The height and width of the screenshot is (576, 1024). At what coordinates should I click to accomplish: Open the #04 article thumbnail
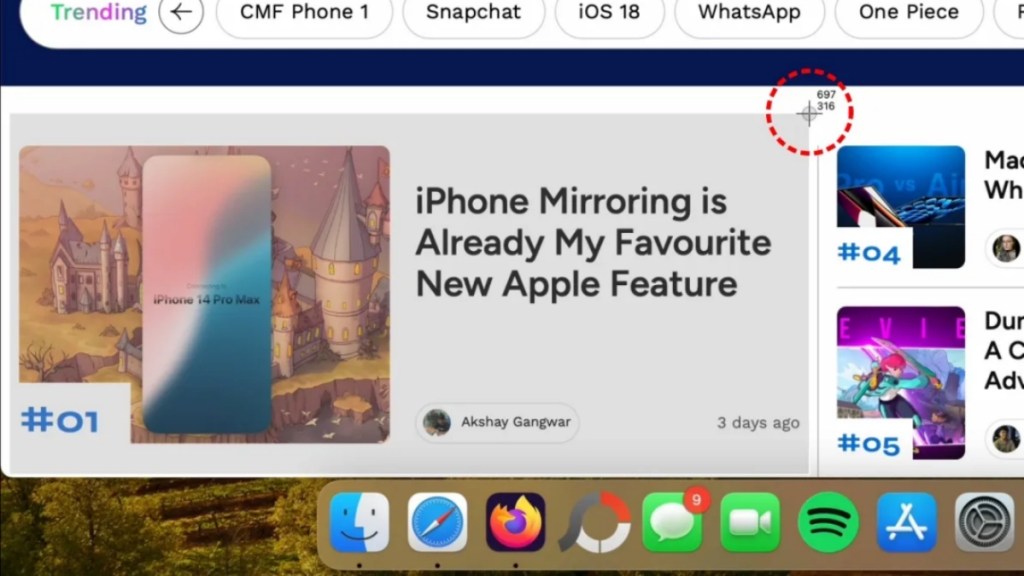(900, 206)
